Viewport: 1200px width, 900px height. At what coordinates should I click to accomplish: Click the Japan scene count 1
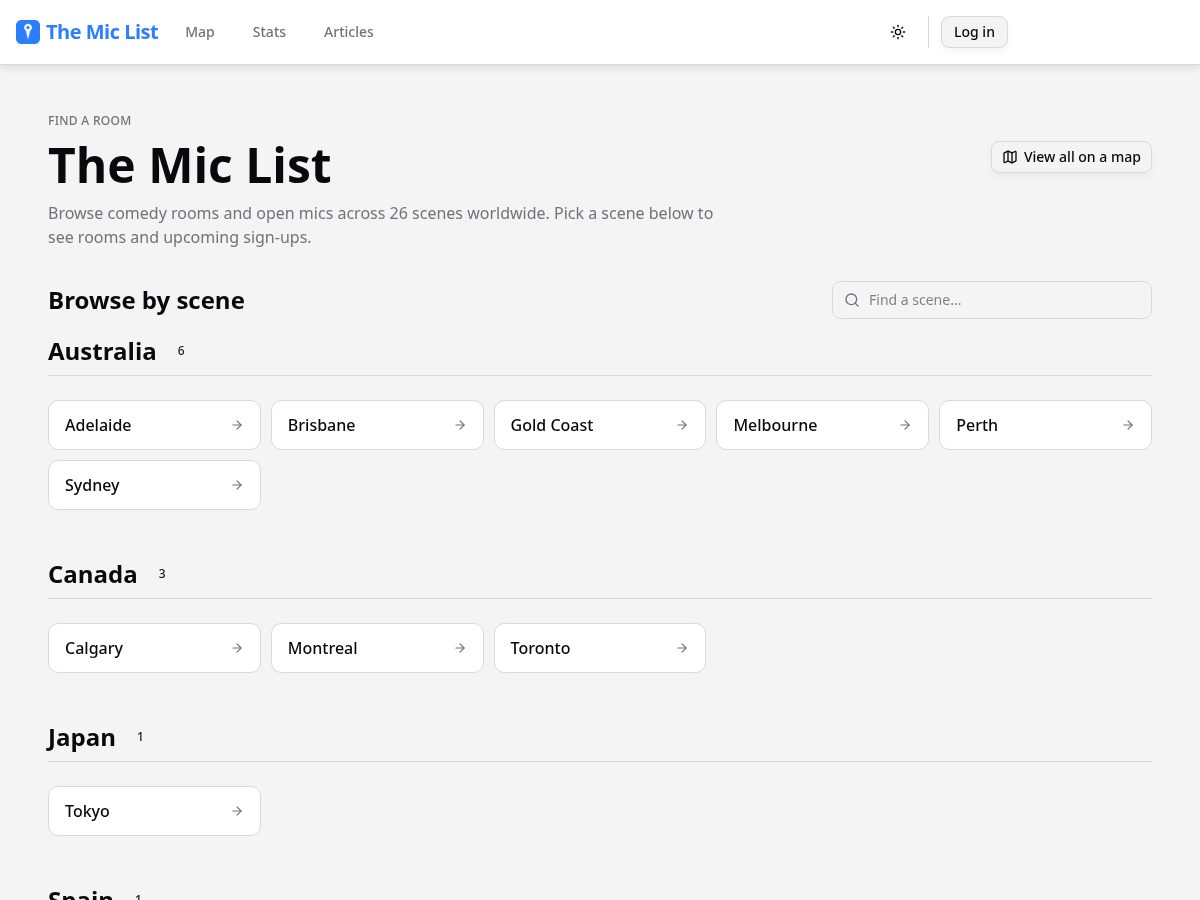point(140,737)
